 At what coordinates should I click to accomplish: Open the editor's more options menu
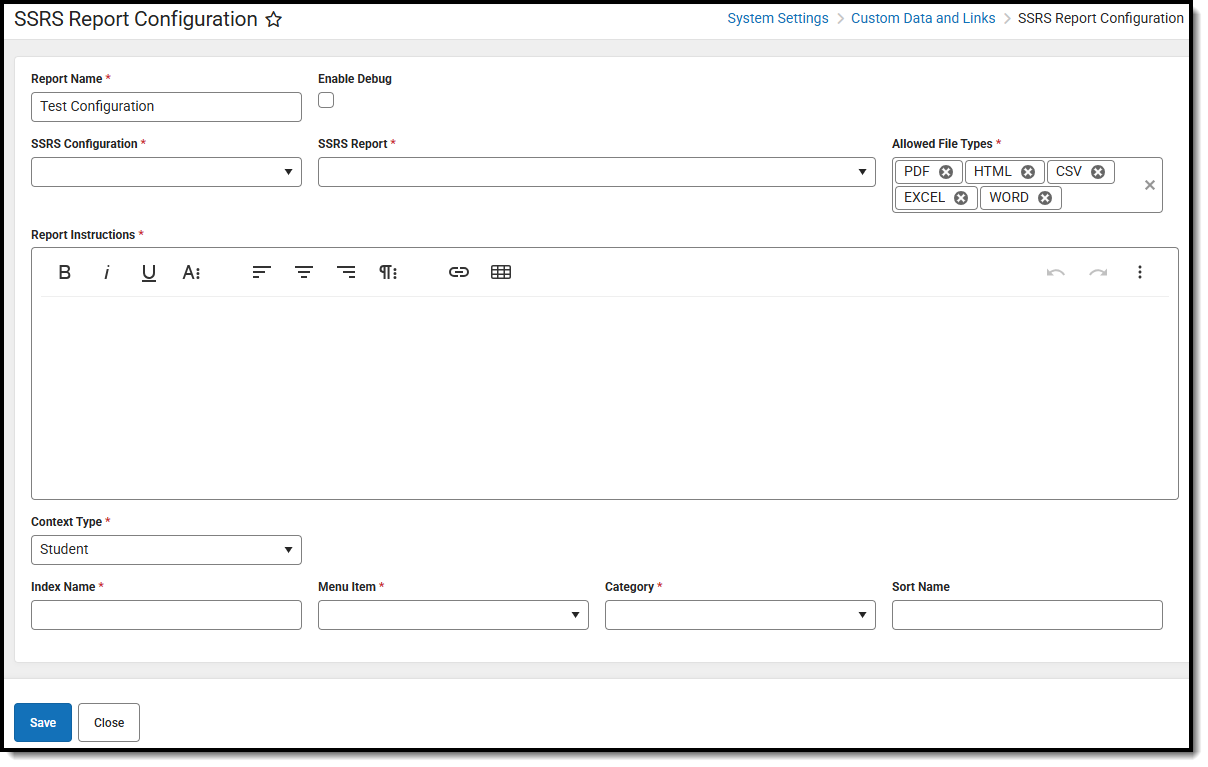(1140, 272)
